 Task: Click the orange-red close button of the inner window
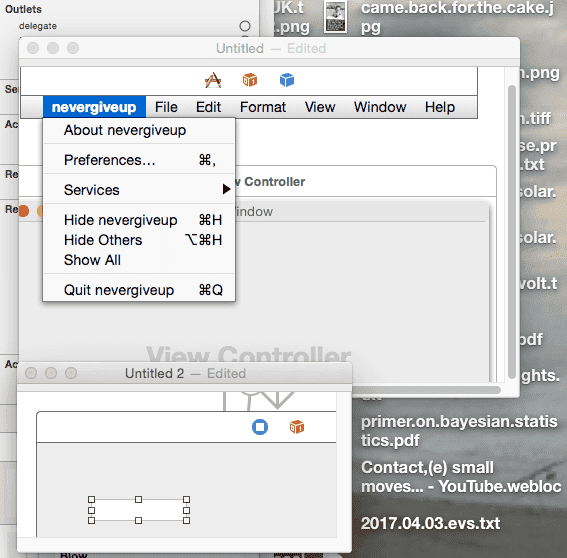click(24, 210)
